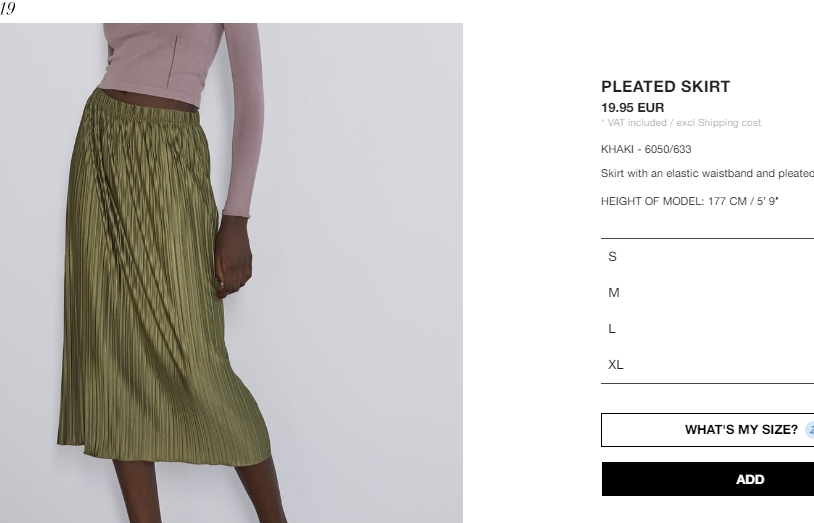Add the pleated skirt to cart
Viewport: 814px width, 523px height.
(708, 479)
